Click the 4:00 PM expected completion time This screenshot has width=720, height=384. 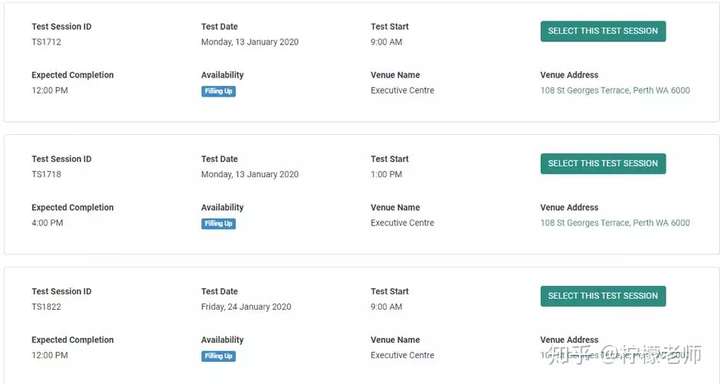[x=47, y=223]
